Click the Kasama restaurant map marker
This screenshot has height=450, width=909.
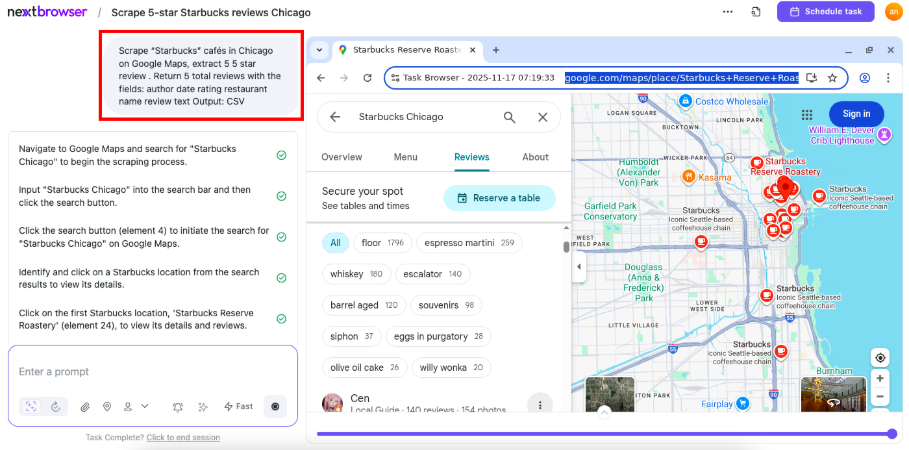[689, 176]
